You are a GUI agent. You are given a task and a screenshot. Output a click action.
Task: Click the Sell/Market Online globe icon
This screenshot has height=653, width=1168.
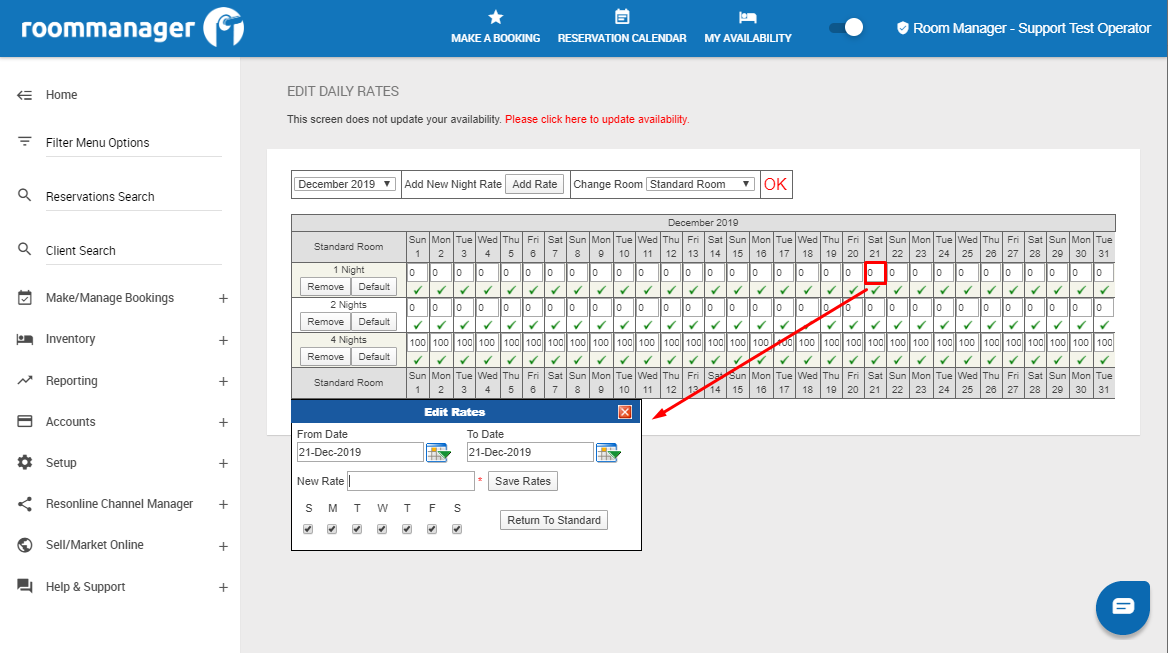click(25, 545)
